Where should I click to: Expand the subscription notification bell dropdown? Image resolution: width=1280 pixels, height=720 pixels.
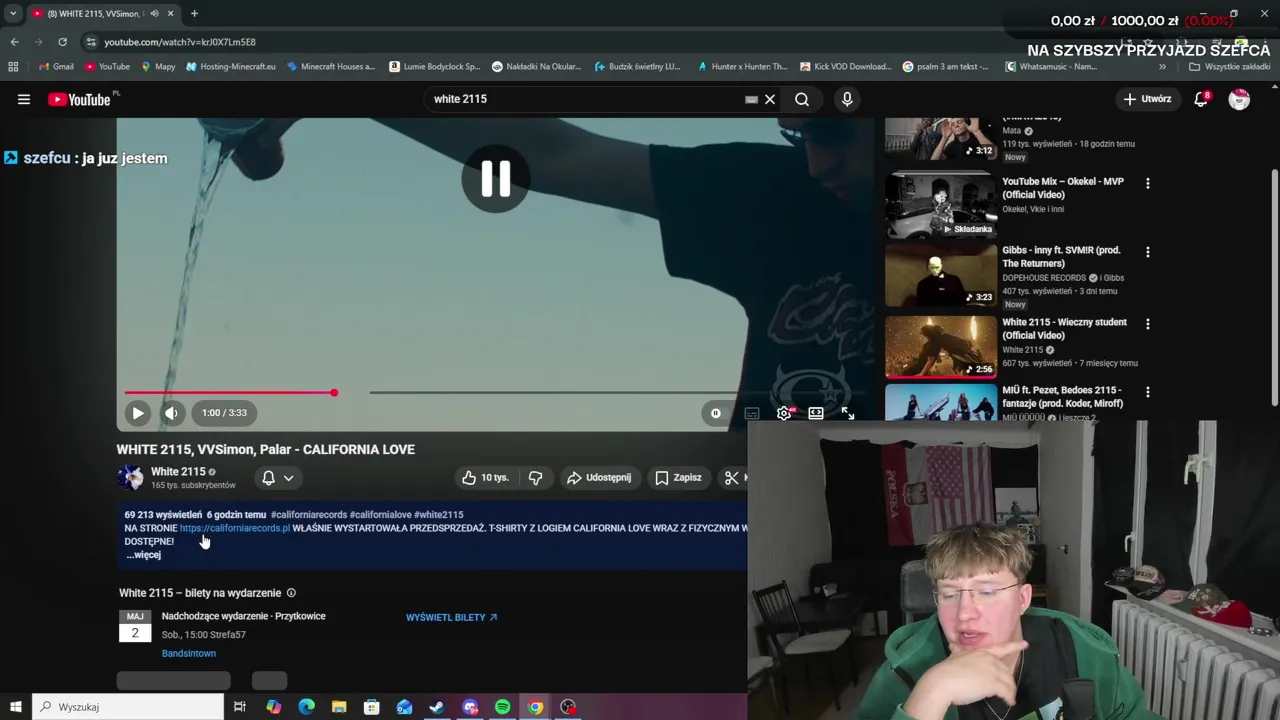click(278, 478)
